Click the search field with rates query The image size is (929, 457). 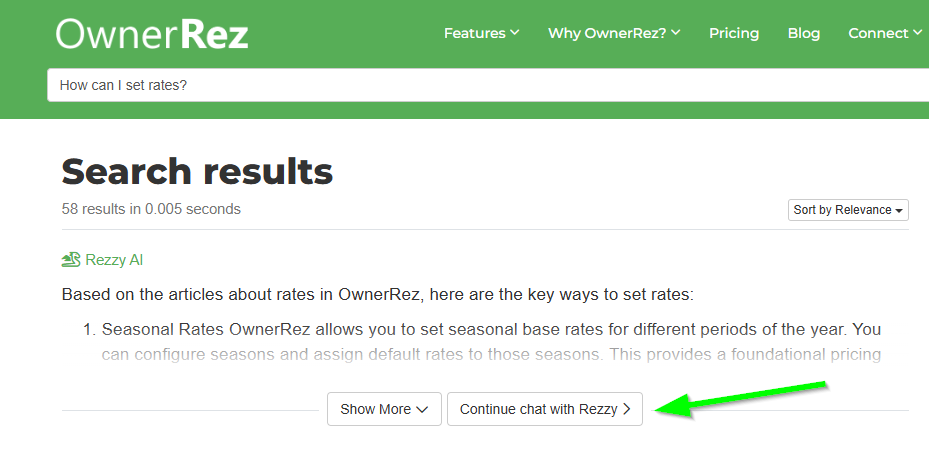tap(488, 85)
